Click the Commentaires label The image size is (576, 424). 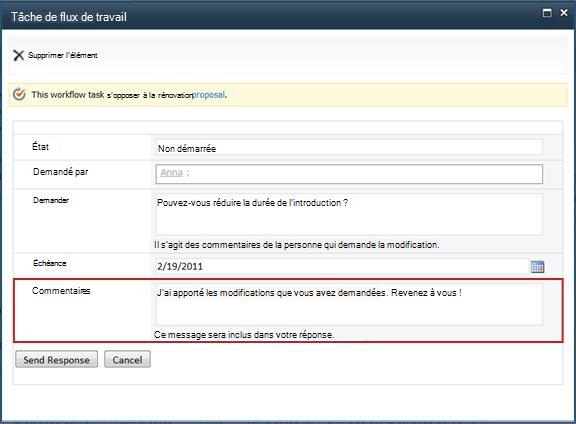[x=61, y=291]
